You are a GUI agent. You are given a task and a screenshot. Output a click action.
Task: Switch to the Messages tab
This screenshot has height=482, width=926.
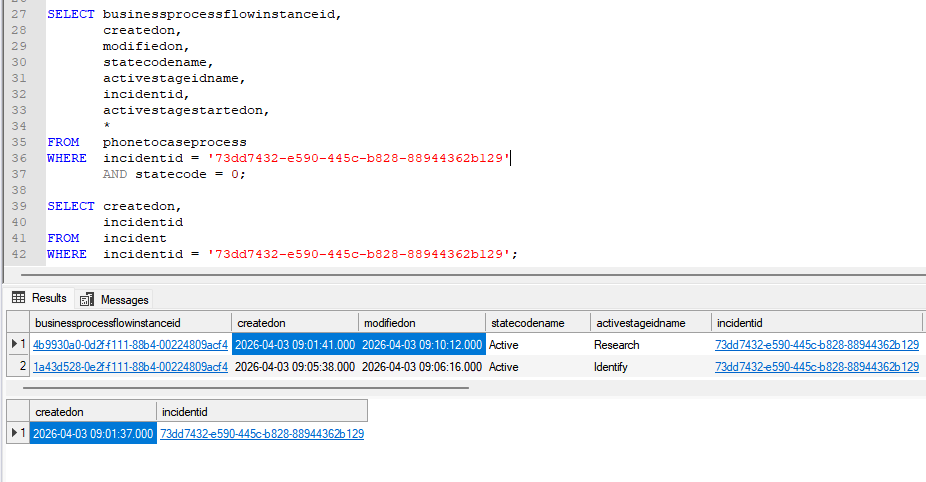point(123,299)
